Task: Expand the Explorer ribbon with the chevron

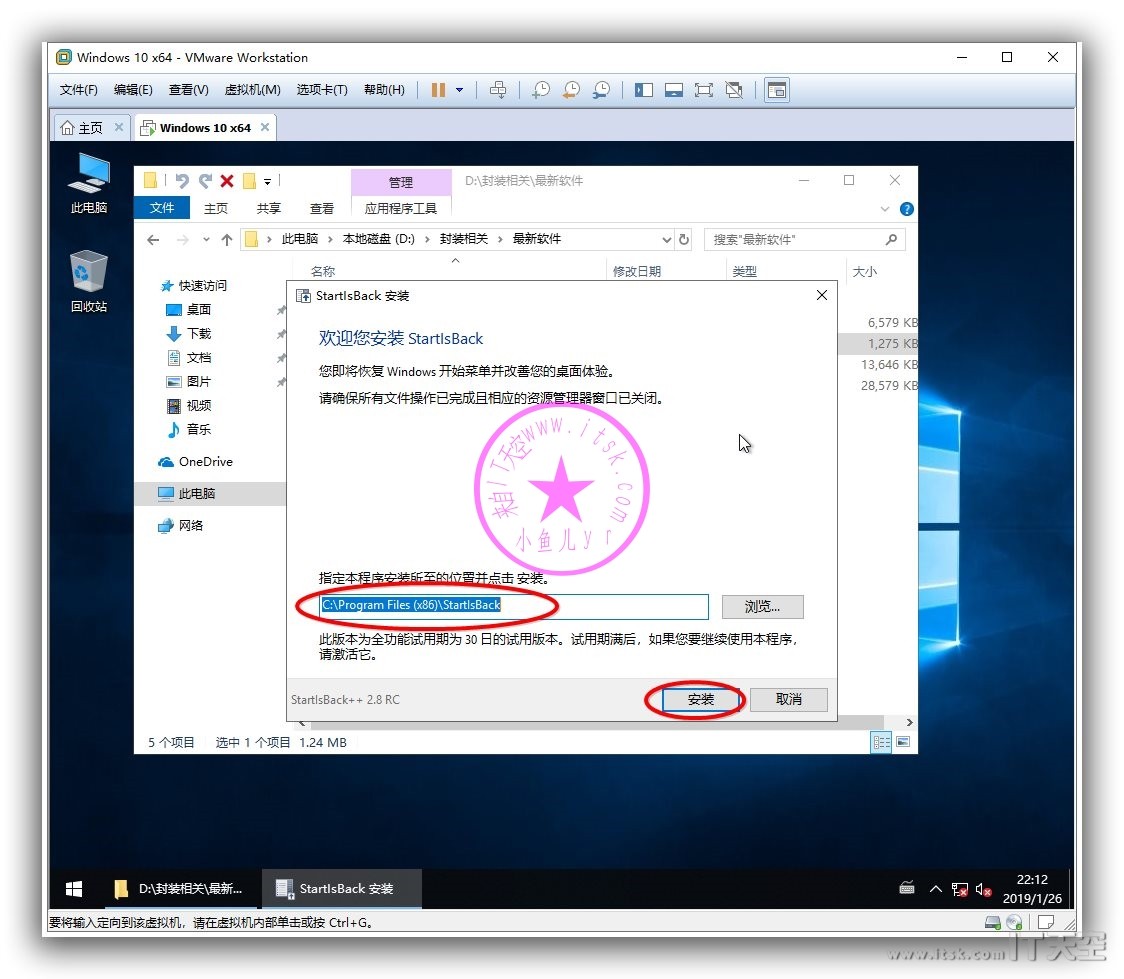Action: pos(885,209)
